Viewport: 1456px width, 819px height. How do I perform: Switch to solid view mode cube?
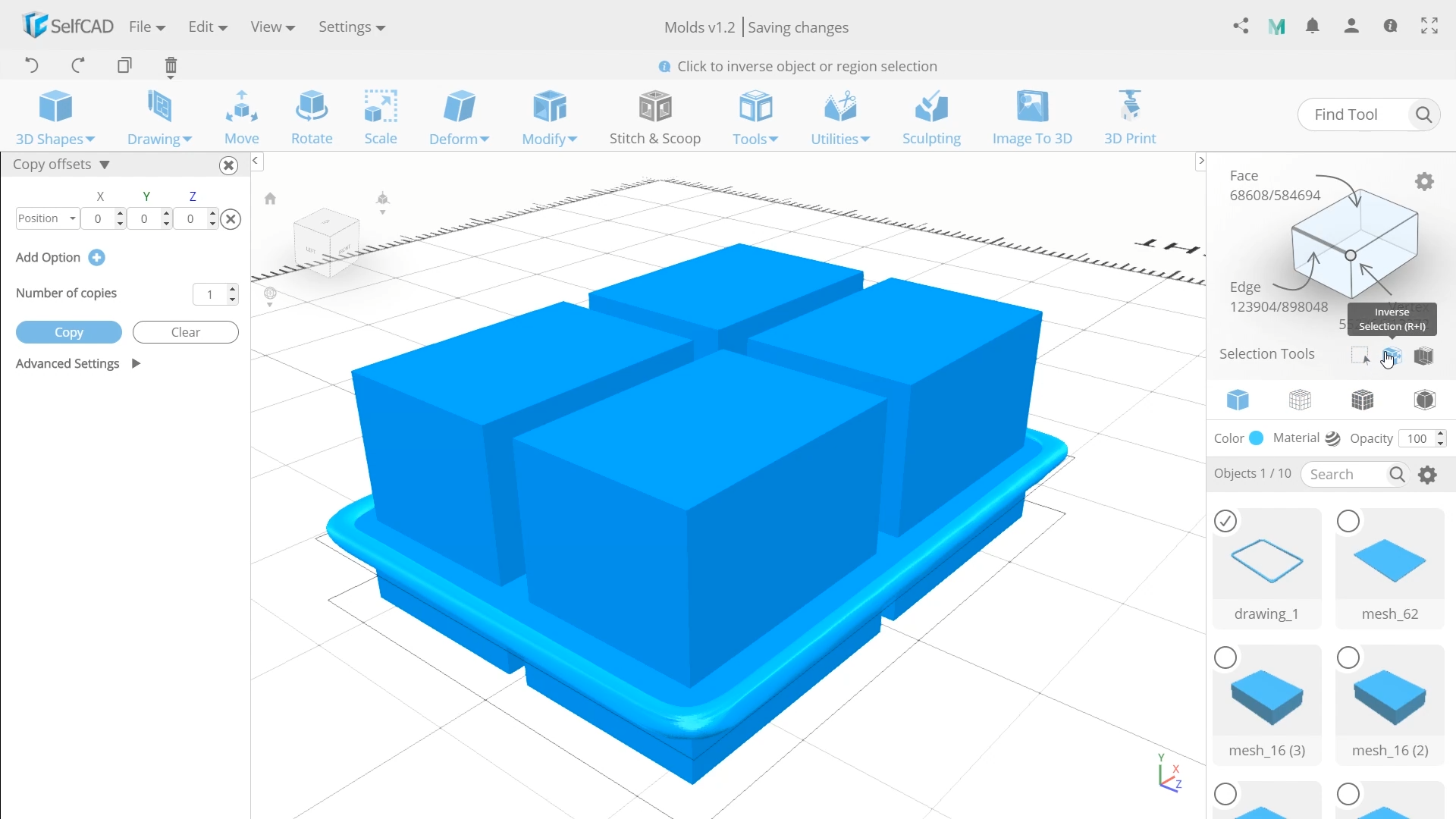(x=1238, y=400)
